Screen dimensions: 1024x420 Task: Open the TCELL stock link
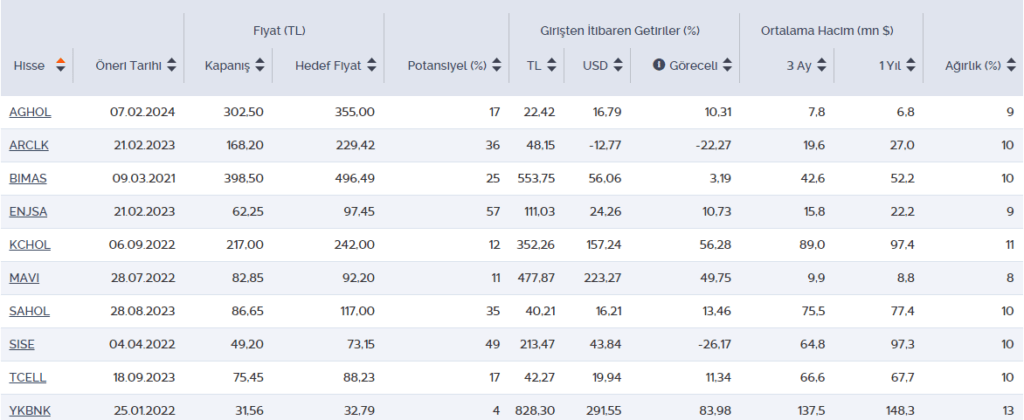(x=27, y=378)
